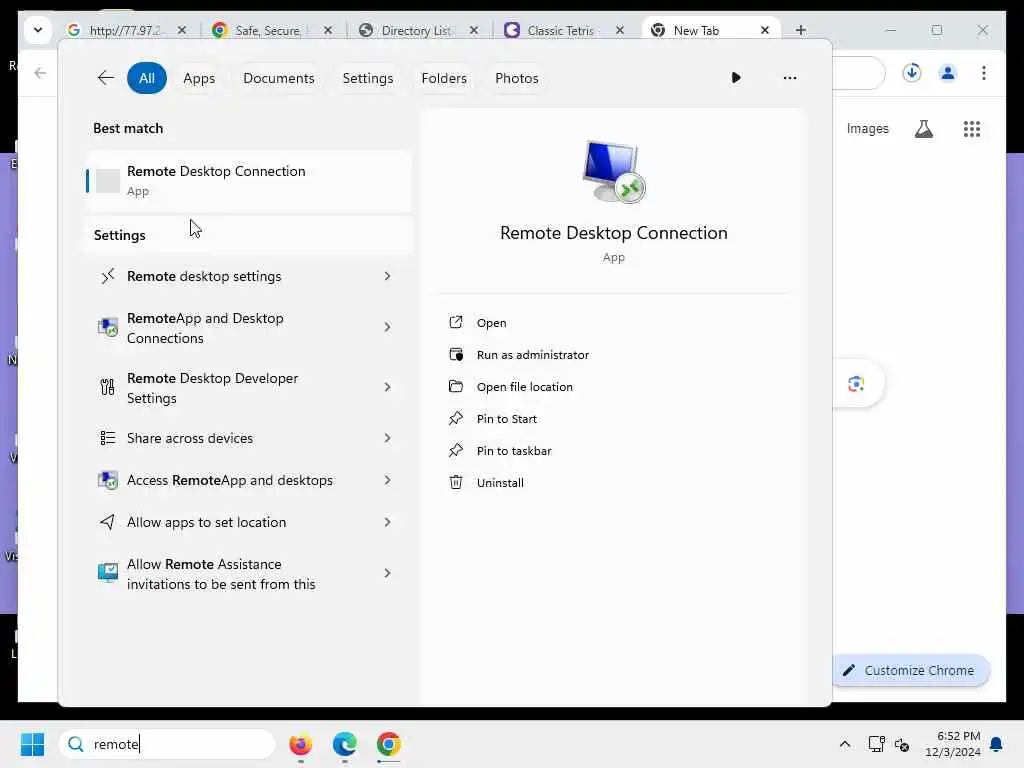Viewport: 1024px width, 768px height.
Task: Open Access RemoteApp and desktops result
Action: tap(248, 480)
